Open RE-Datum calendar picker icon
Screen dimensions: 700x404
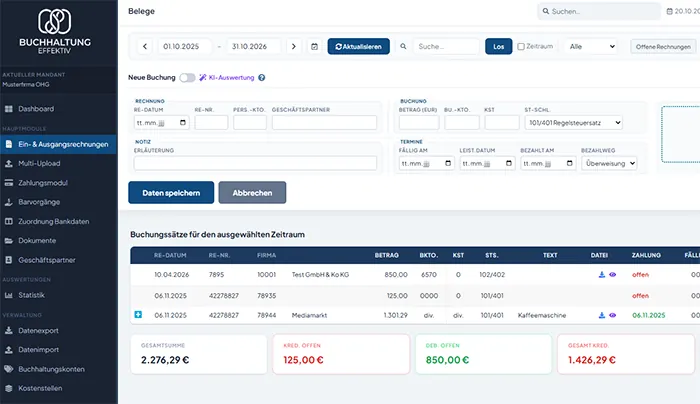(183, 123)
